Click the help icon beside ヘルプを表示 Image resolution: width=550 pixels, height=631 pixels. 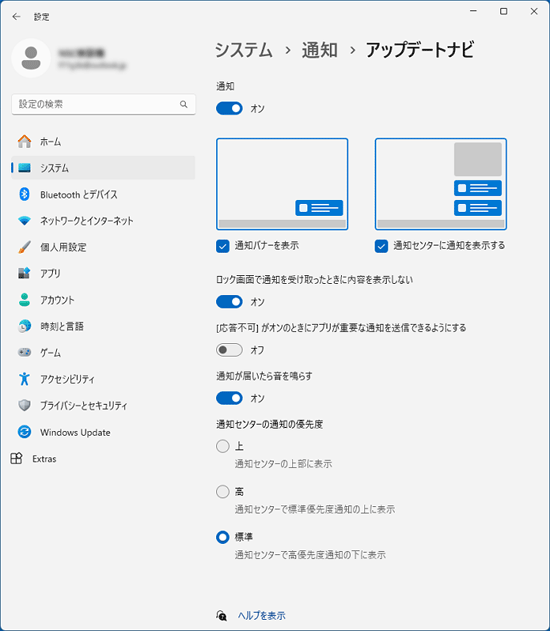222,615
